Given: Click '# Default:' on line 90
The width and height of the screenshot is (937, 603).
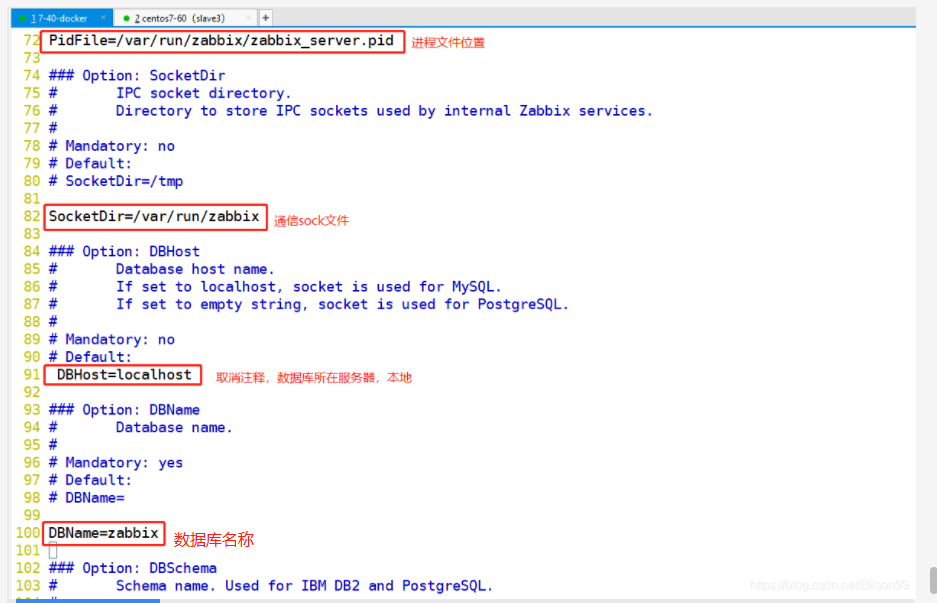Looking at the screenshot, I should pyautogui.click(x=90, y=357).
